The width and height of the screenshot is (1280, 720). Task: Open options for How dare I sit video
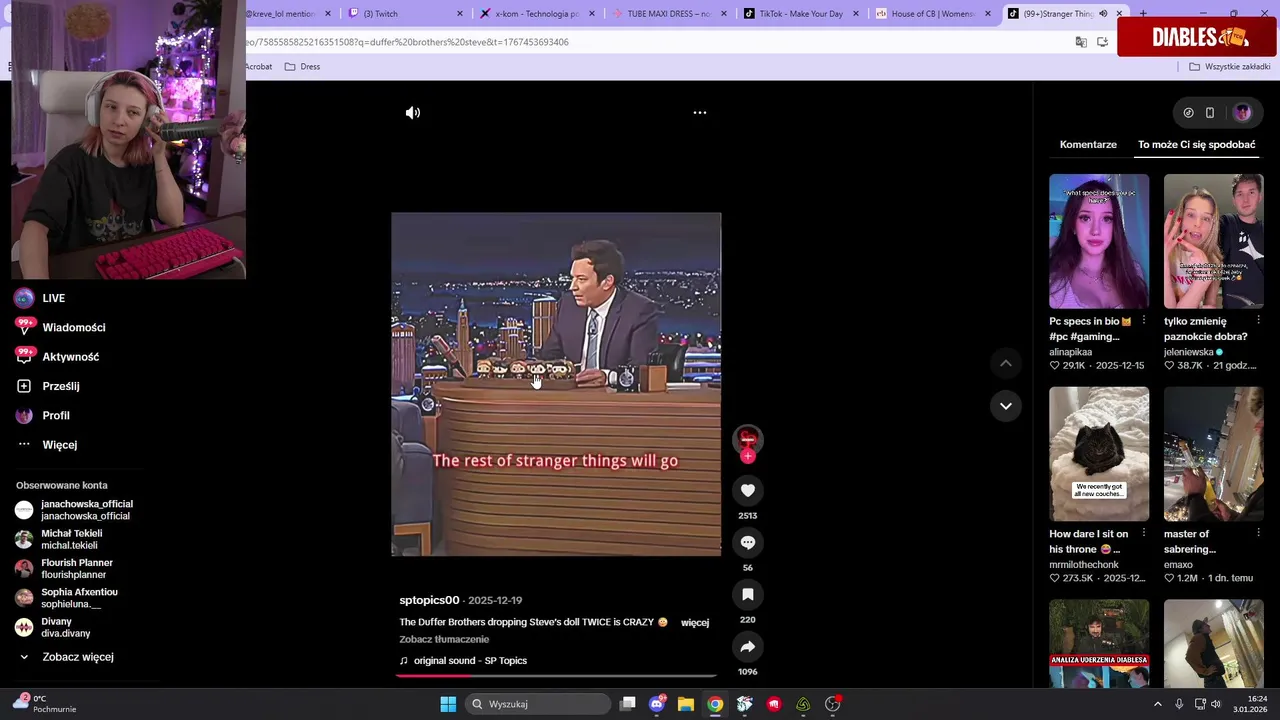[x=1144, y=534]
